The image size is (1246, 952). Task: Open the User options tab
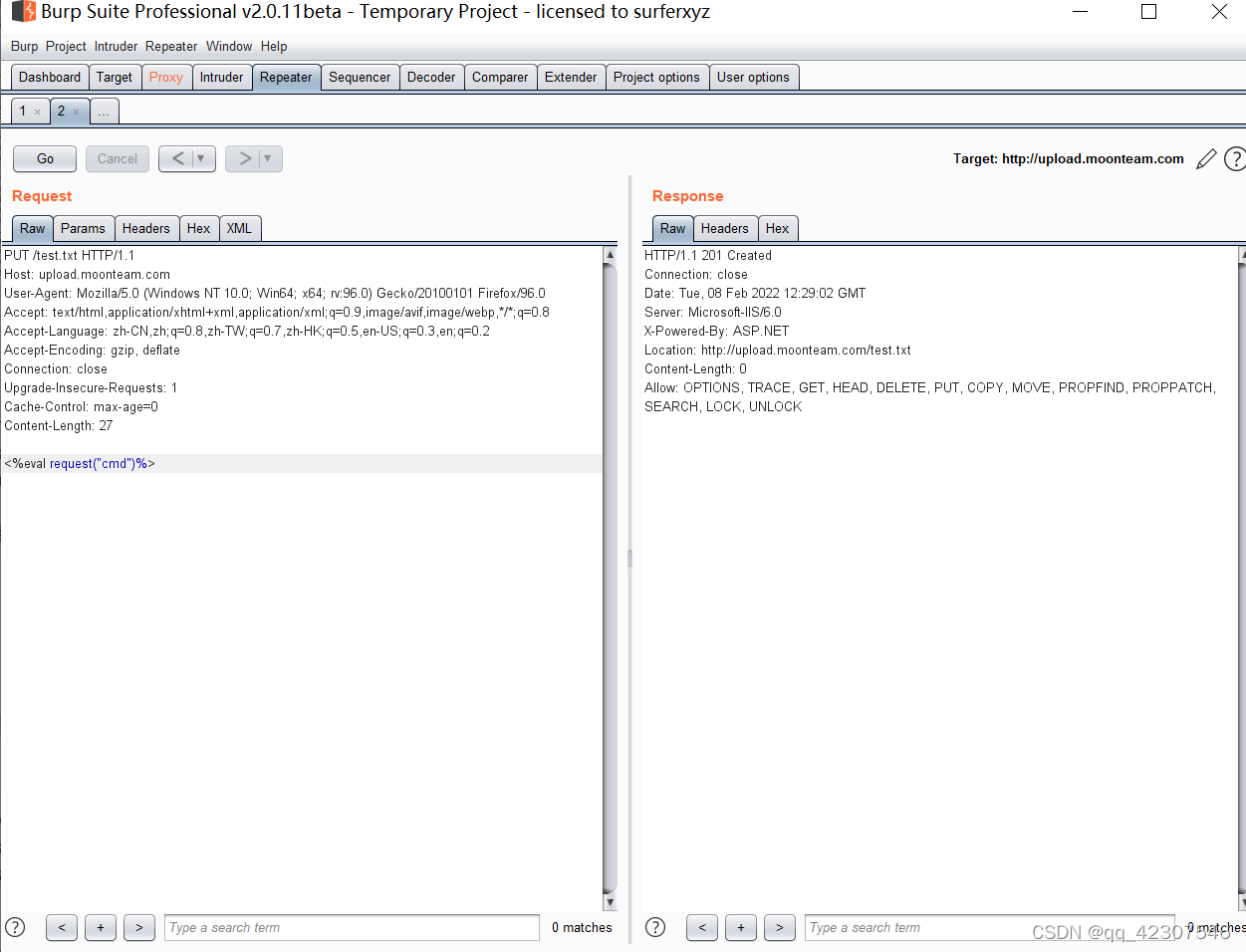pos(753,77)
